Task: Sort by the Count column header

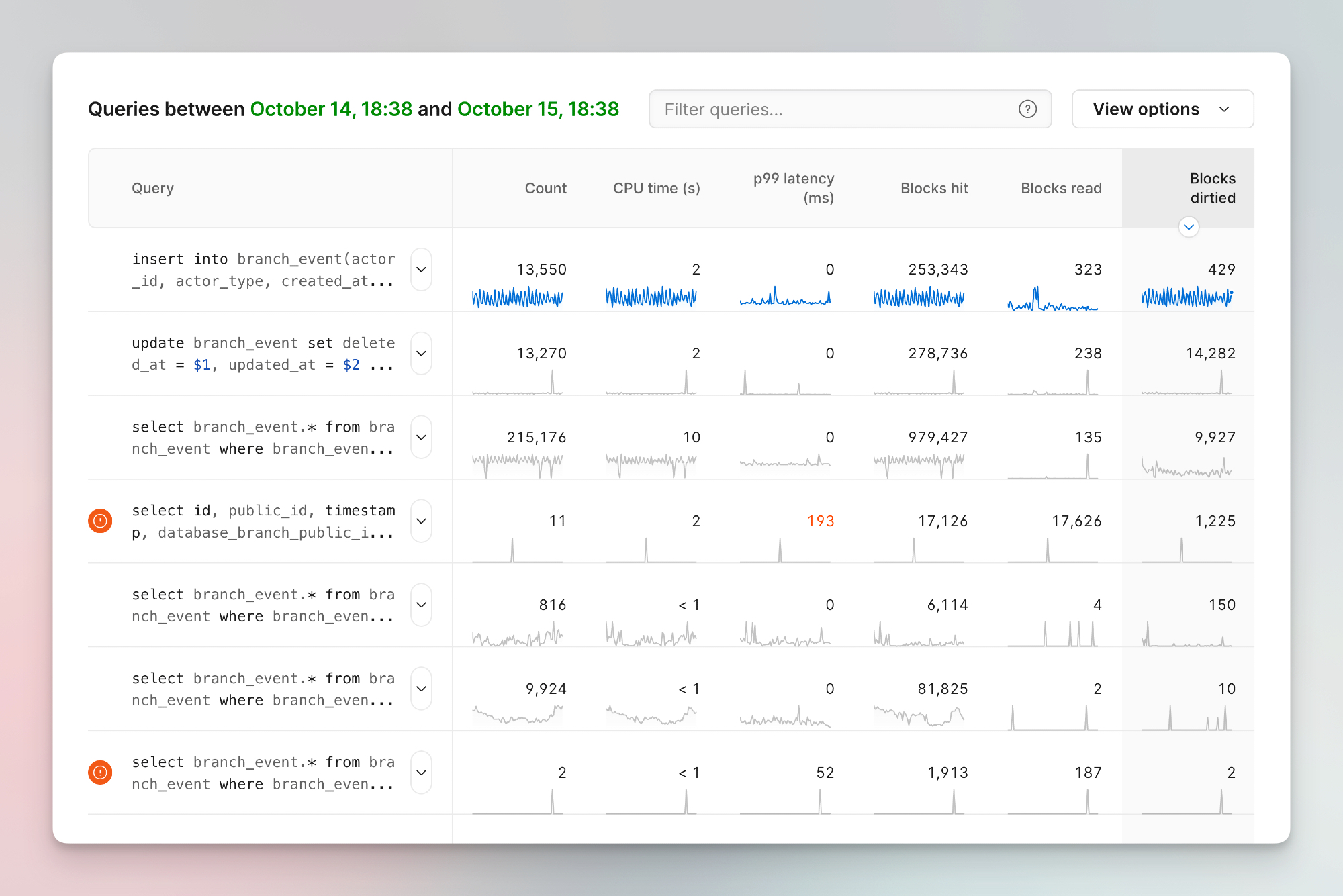Action: pyautogui.click(x=545, y=189)
